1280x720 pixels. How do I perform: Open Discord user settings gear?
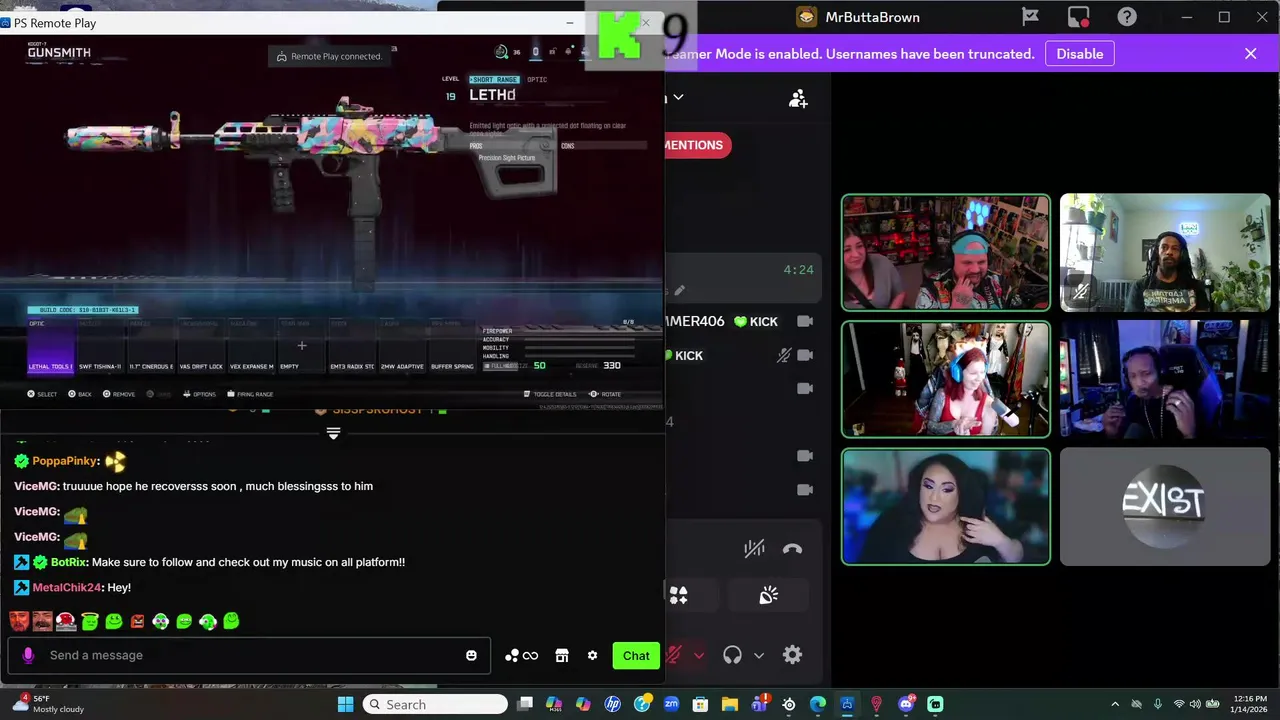pyautogui.click(x=792, y=655)
